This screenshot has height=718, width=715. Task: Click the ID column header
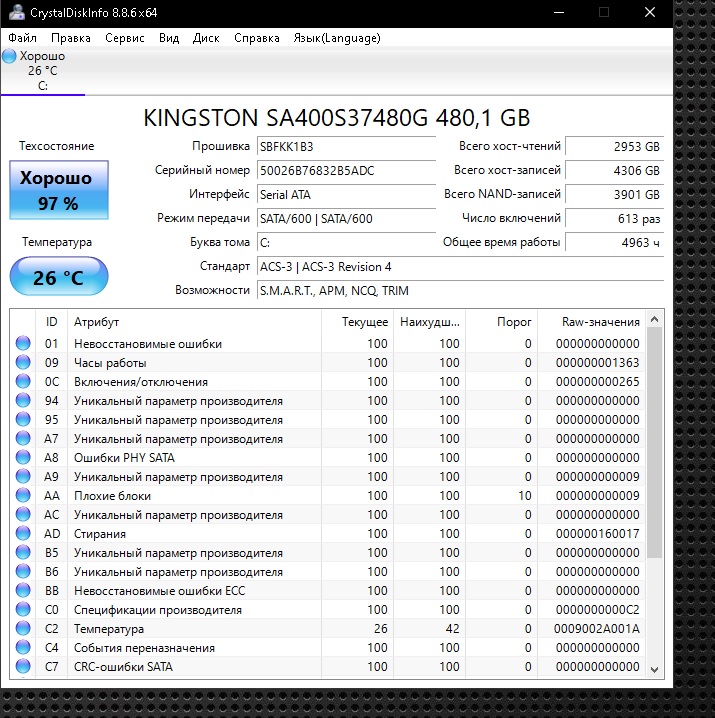[x=51, y=322]
